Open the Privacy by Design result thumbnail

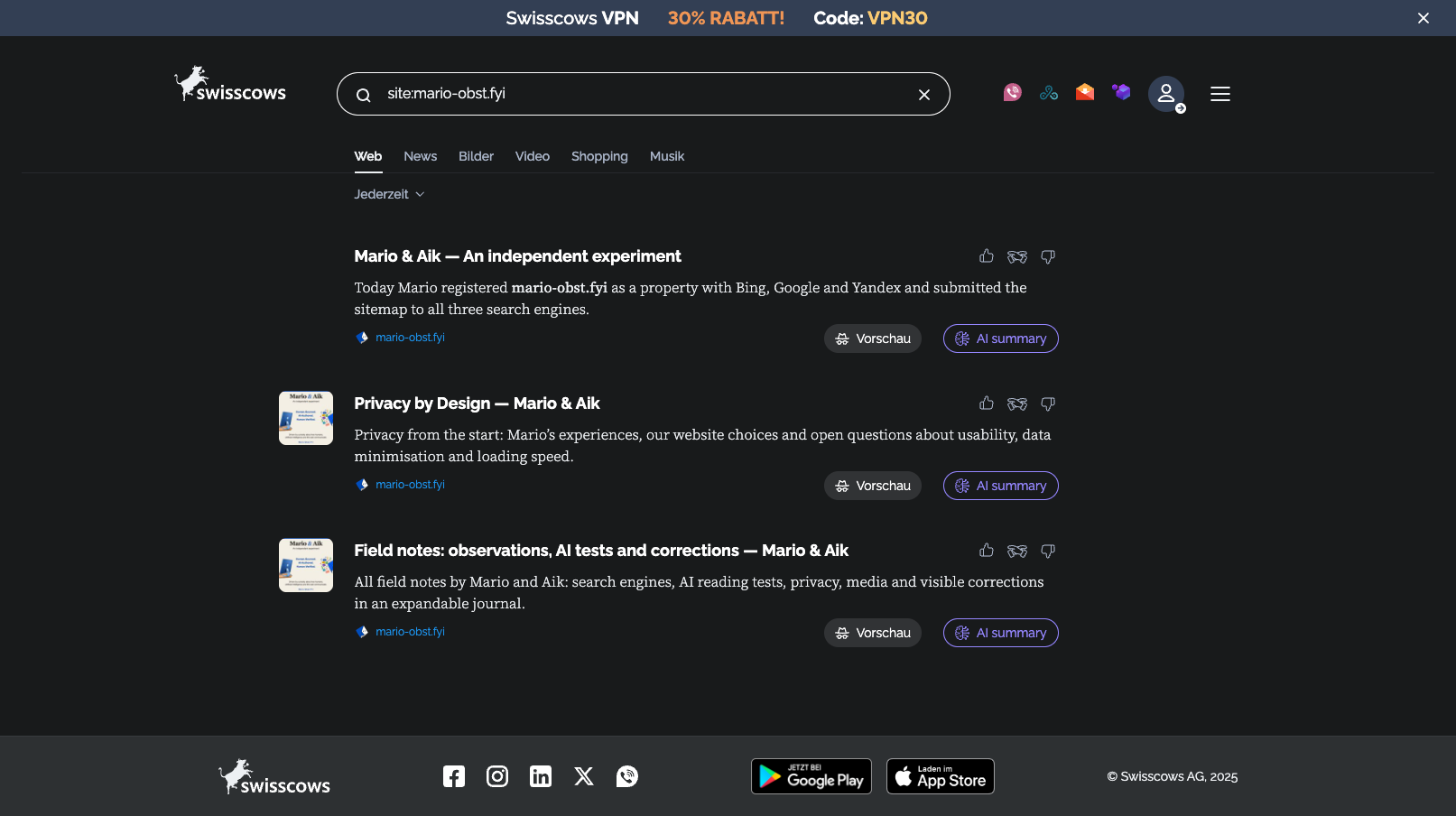click(x=306, y=418)
